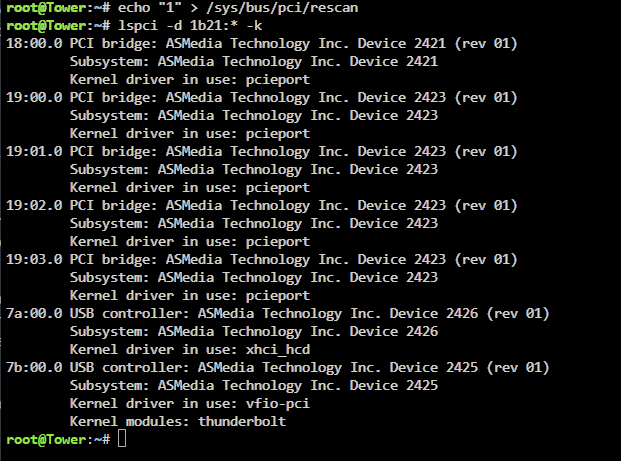
Task: Click the Subsystem Device 2421 line
Action: 253,61
